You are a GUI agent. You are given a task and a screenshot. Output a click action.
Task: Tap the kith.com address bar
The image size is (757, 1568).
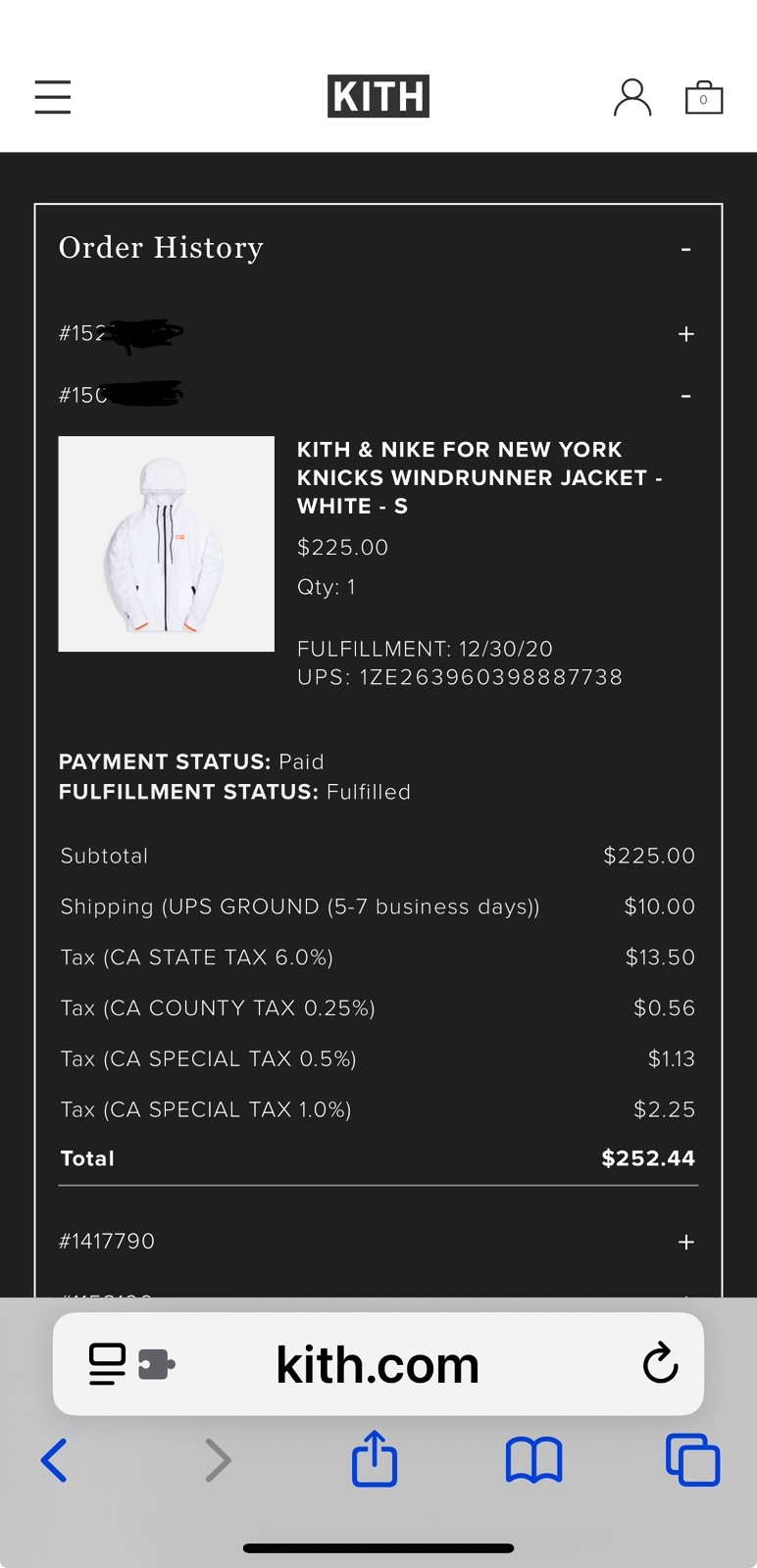tap(378, 1364)
